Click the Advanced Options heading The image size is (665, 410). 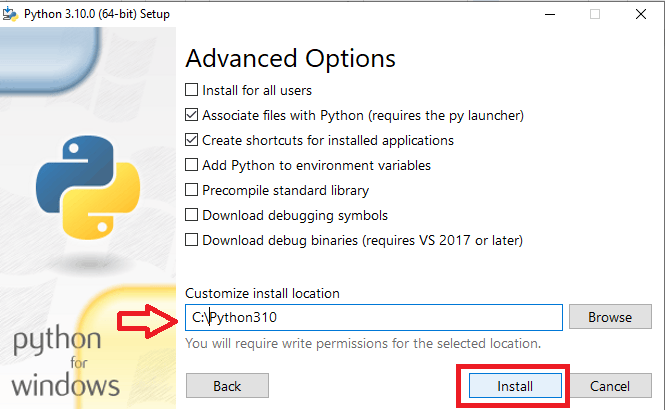click(291, 58)
